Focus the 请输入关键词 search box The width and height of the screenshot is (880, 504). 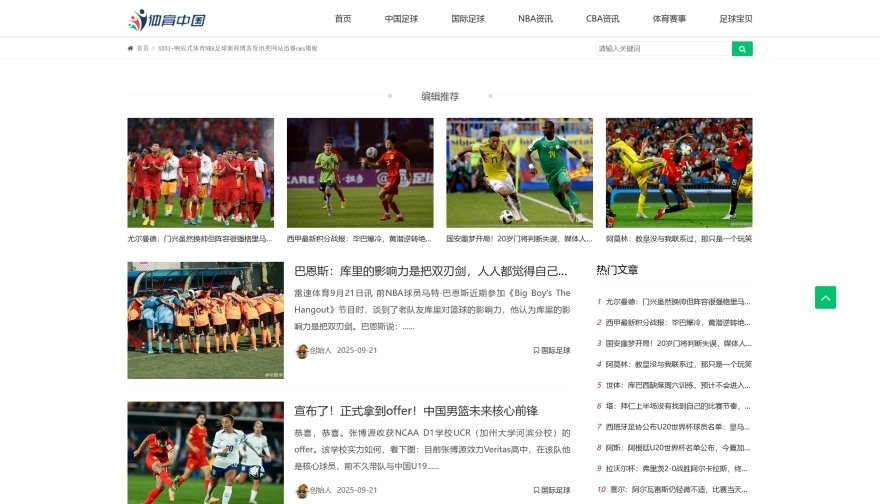(663, 48)
